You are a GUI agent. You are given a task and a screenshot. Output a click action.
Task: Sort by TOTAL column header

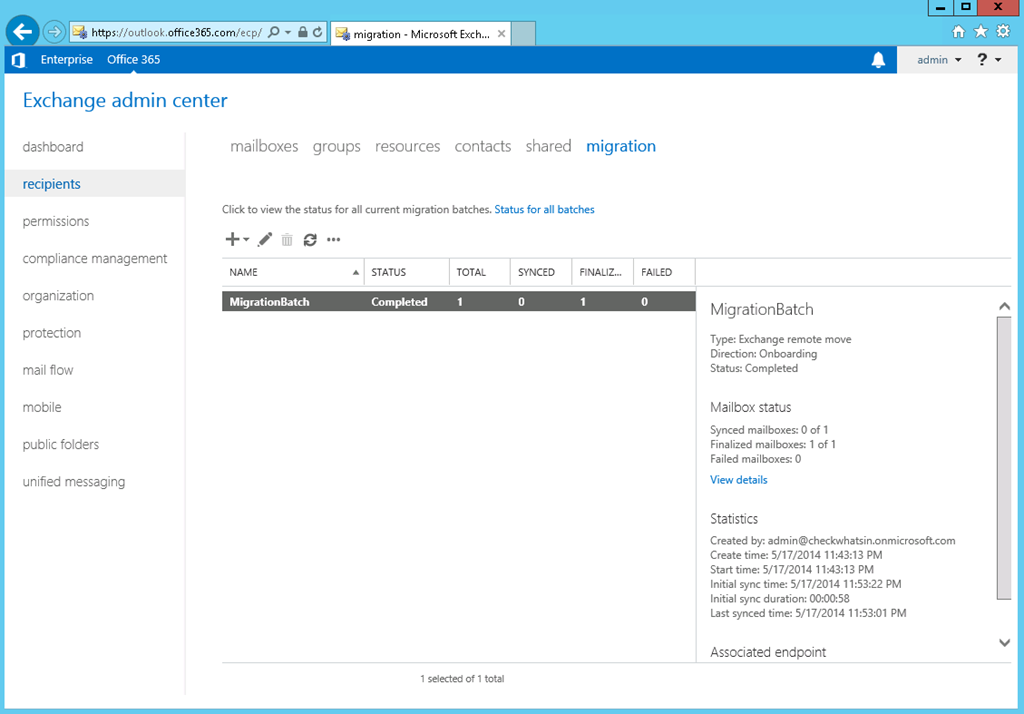pos(479,272)
